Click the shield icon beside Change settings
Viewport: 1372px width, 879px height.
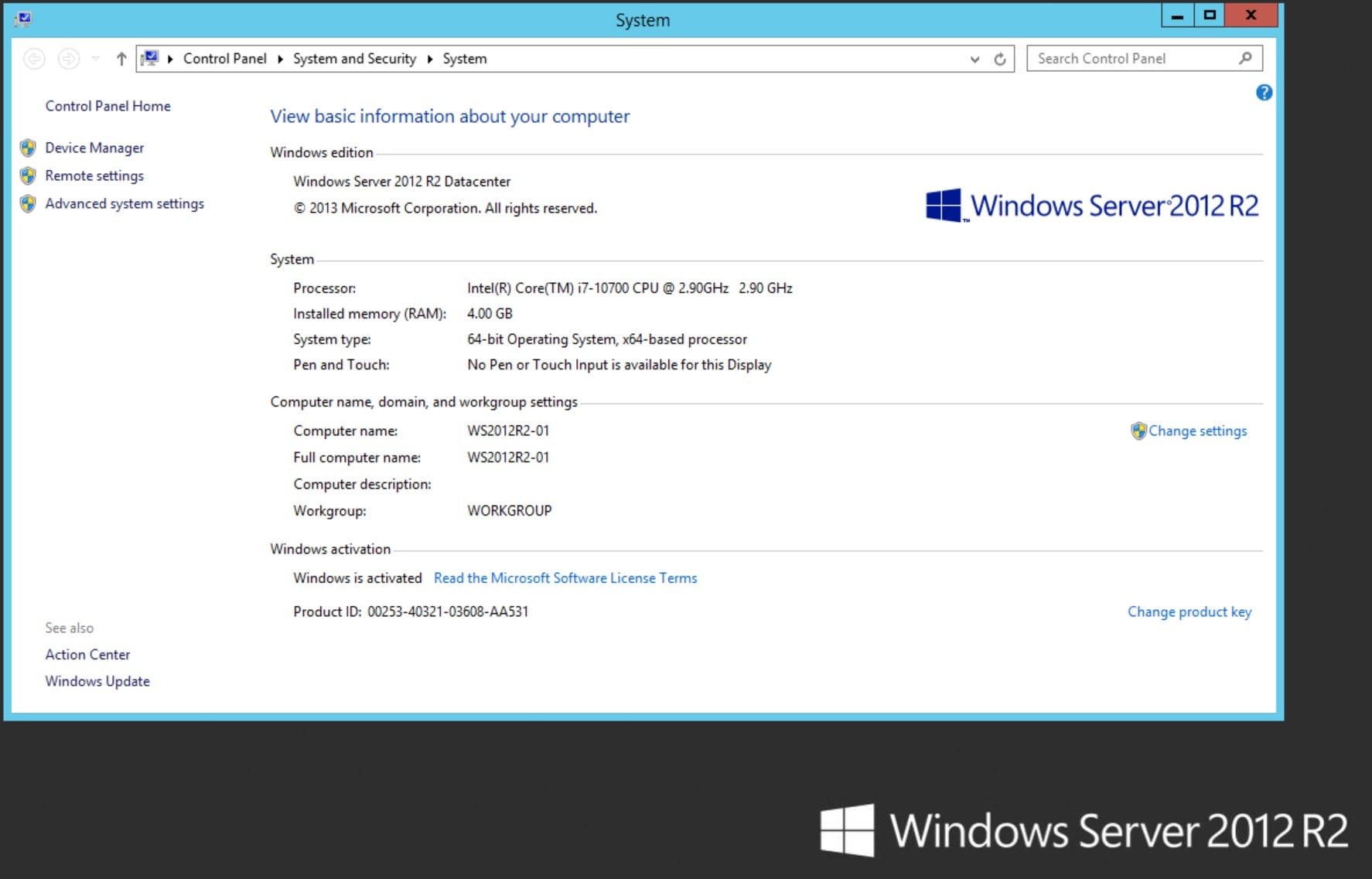pyautogui.click(x=1138, y=431)
